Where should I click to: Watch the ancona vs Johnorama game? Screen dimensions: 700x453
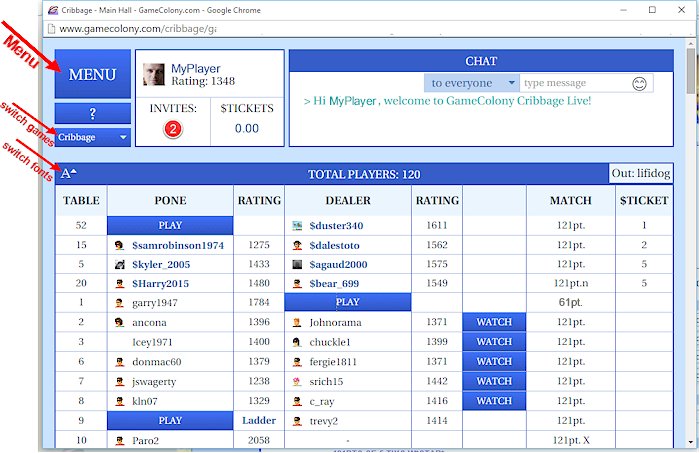494,322
